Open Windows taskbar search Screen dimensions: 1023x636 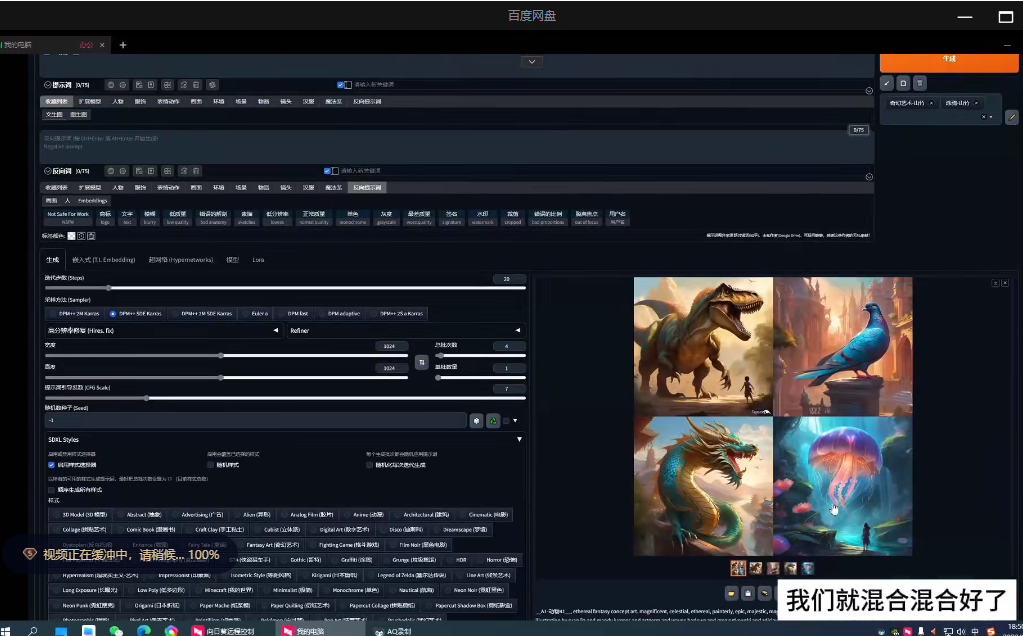(x=33, y=631)
